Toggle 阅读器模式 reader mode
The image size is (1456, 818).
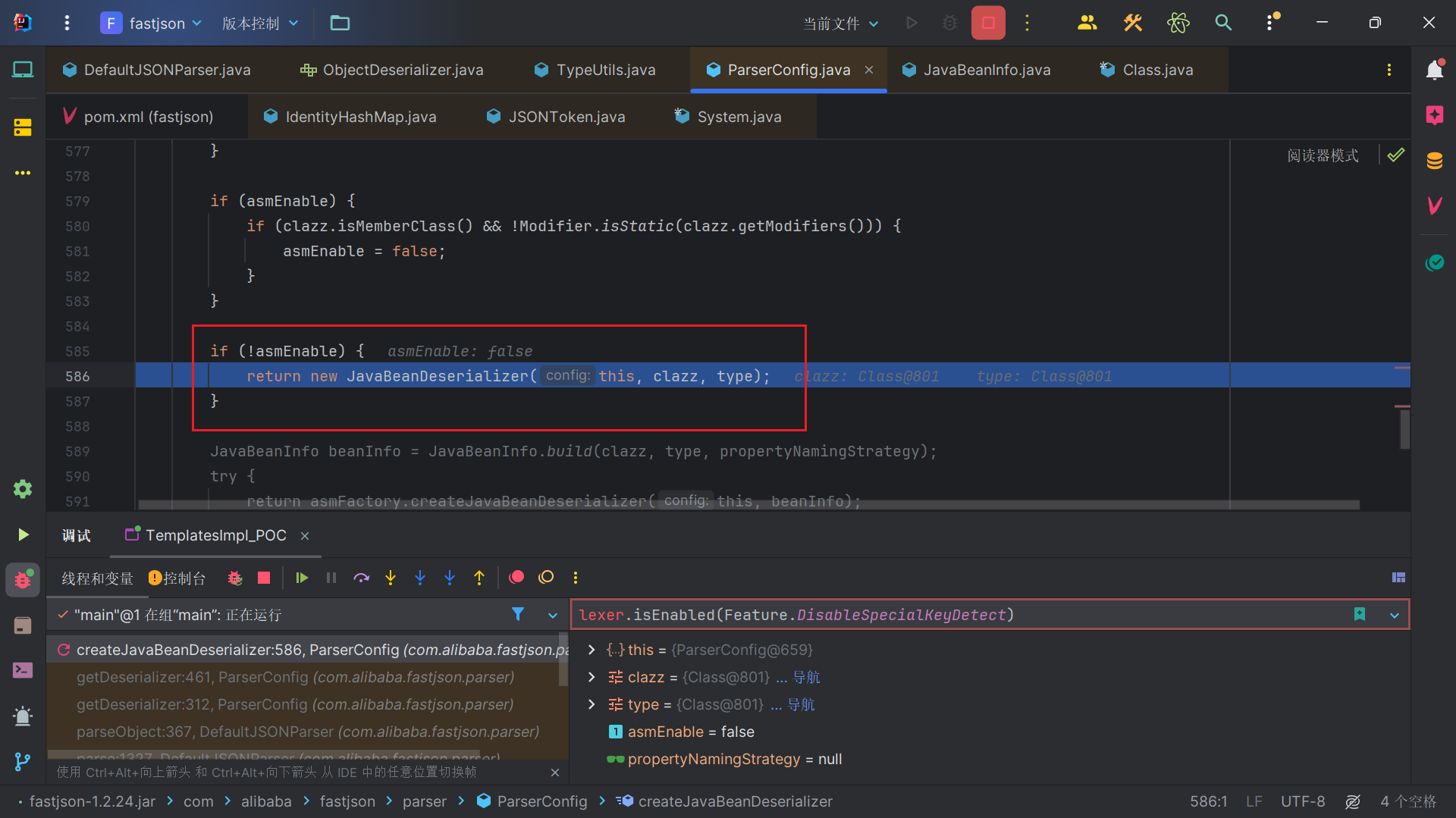click(1323, 155)
